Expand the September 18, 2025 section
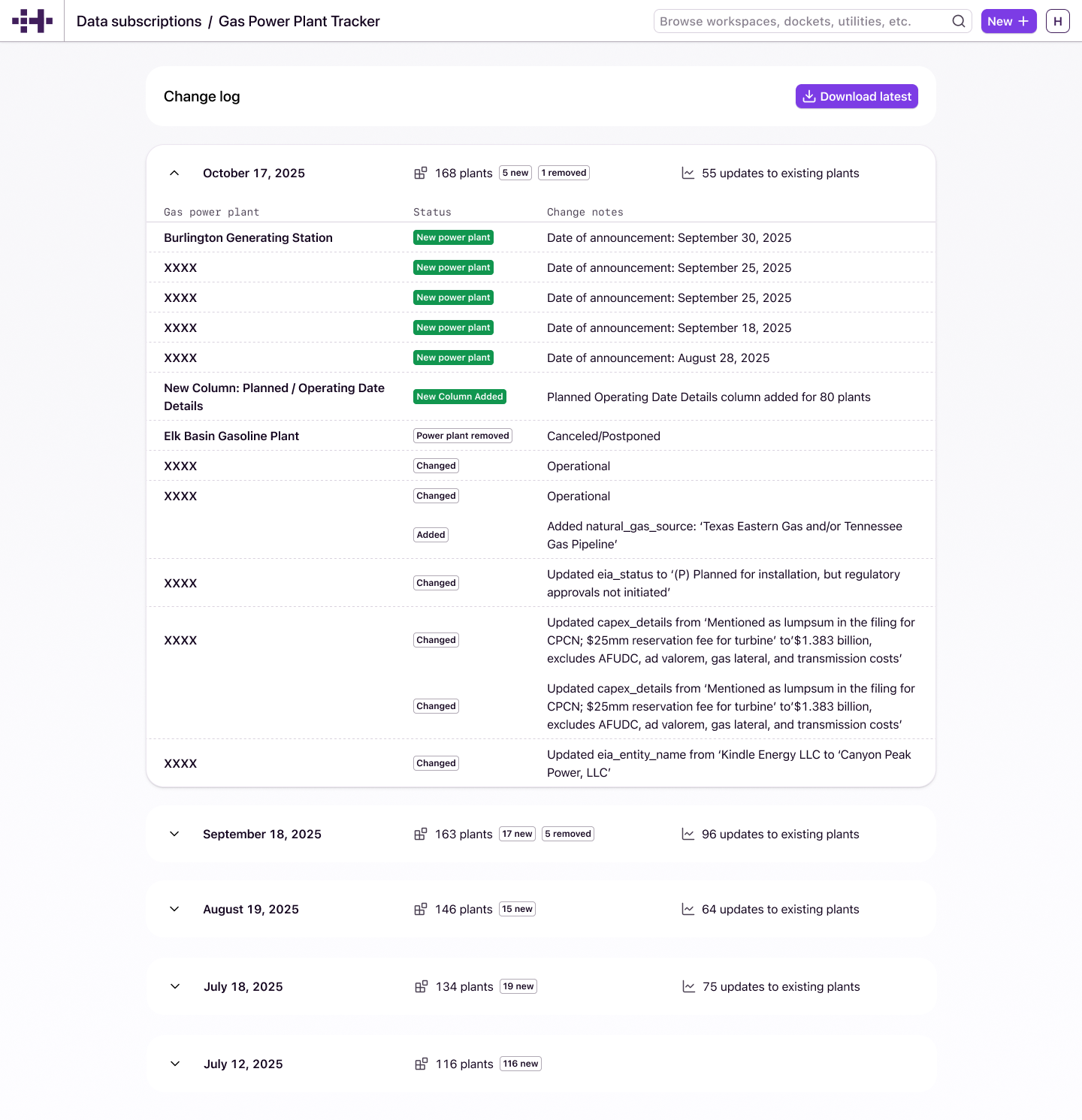 coord(174,834)
